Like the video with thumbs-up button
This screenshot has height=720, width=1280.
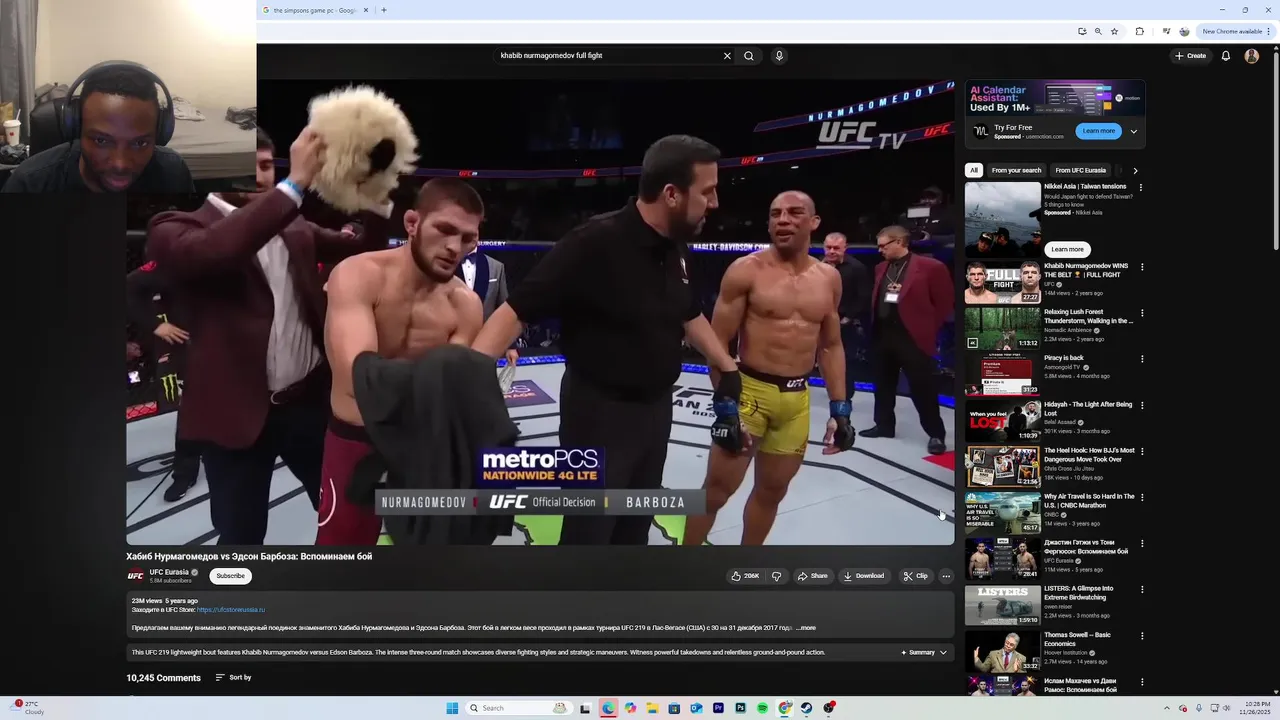click(x=744, y=576)
